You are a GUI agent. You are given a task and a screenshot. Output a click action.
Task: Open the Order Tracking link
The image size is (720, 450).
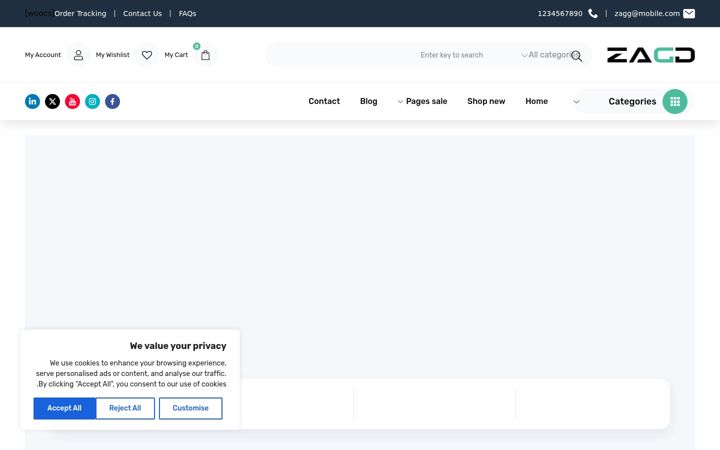click(80, 14)
